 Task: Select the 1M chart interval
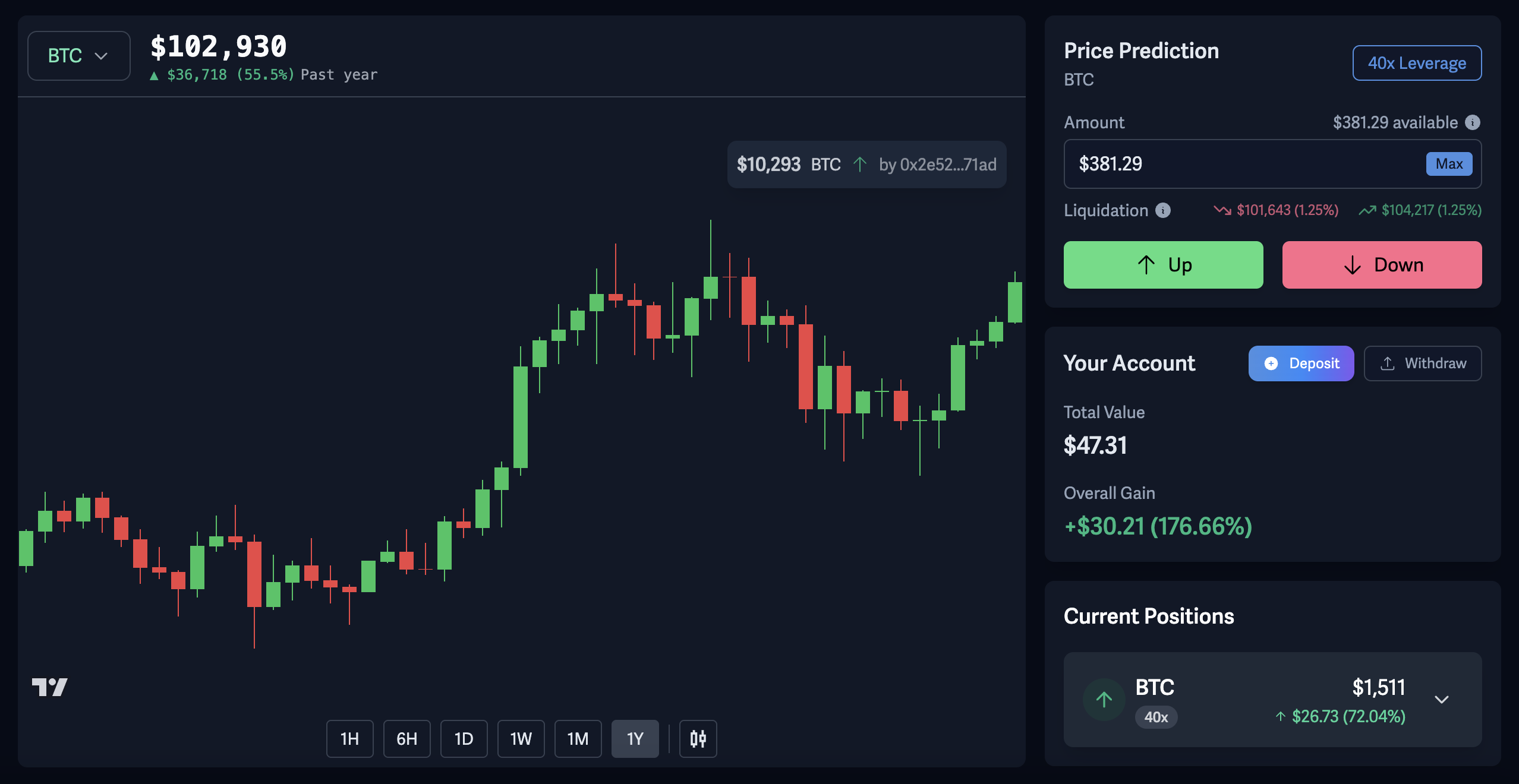(x=578, y=738)
